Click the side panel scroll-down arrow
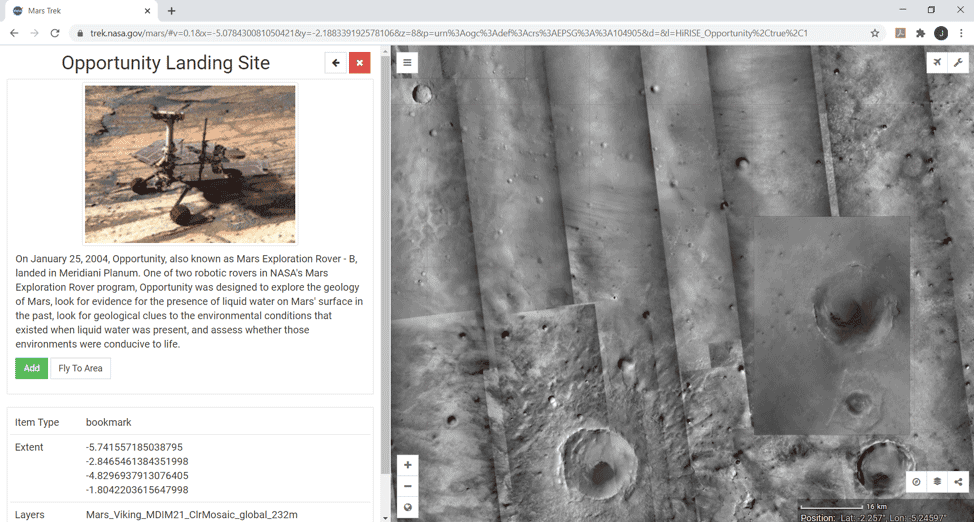974x522 pixels. tap(386, 517)
